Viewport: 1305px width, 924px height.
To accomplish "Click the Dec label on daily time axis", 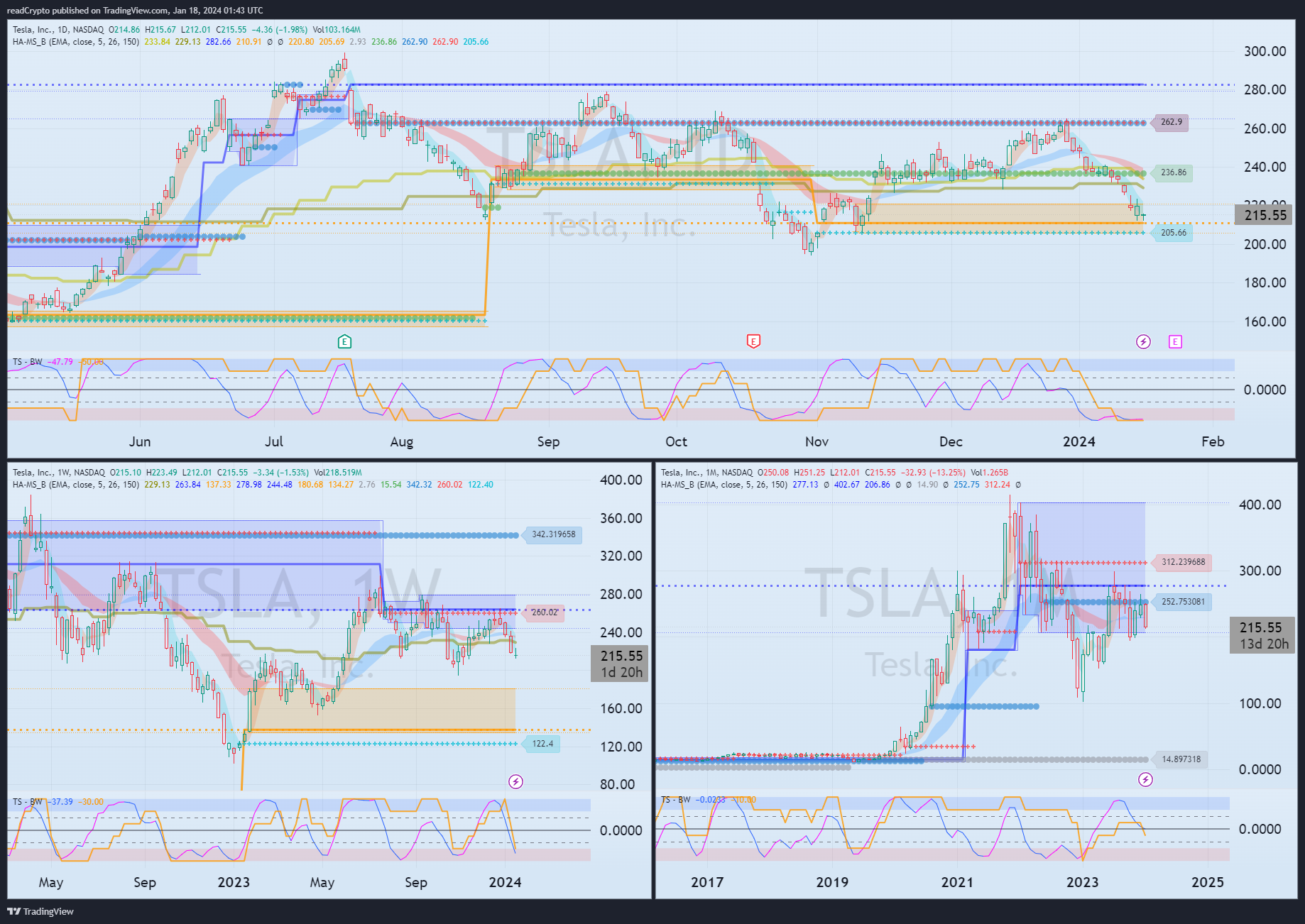I will 951,441.
